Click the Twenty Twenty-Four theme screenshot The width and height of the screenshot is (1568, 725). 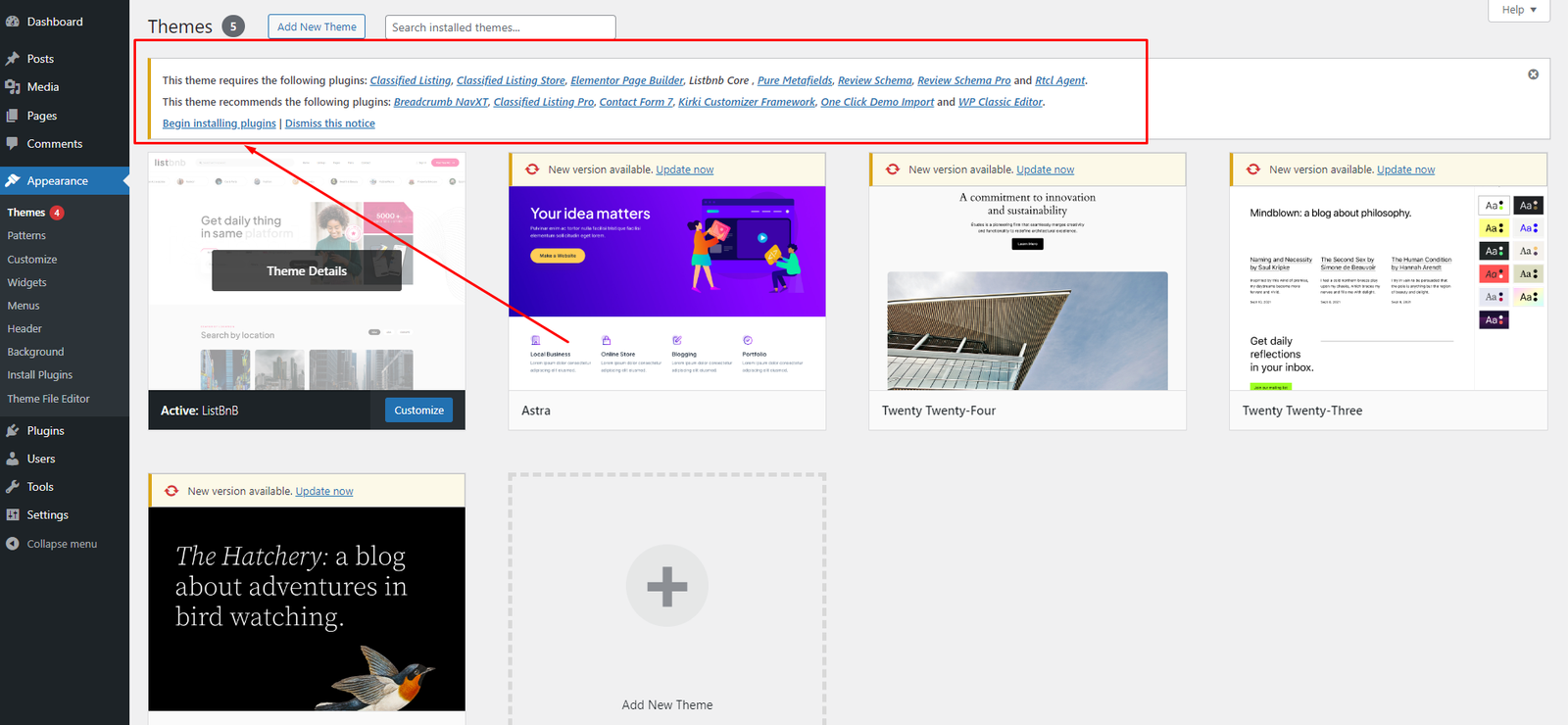pos(1028,288)
